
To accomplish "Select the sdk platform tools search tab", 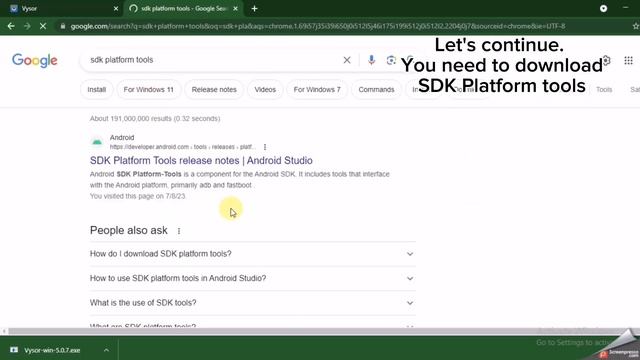I will point(184,9).
